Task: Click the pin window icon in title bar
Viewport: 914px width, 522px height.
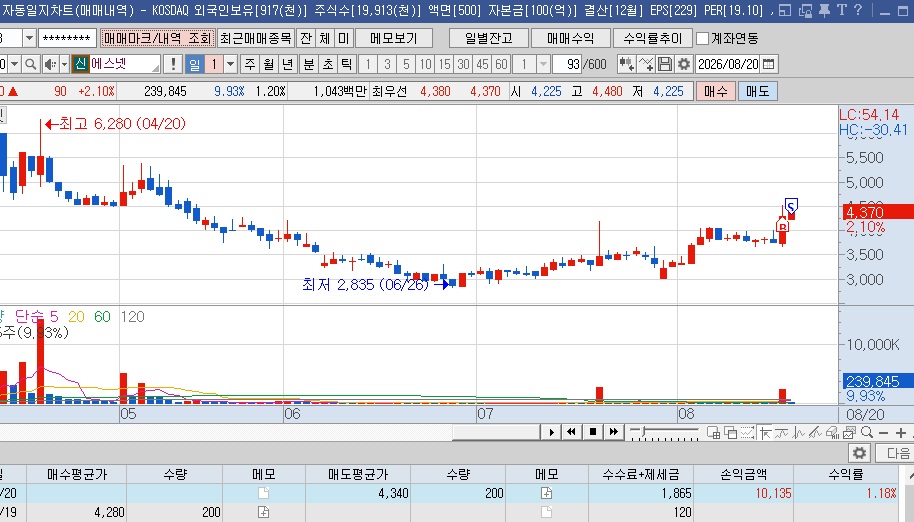Action: (824, 10)
